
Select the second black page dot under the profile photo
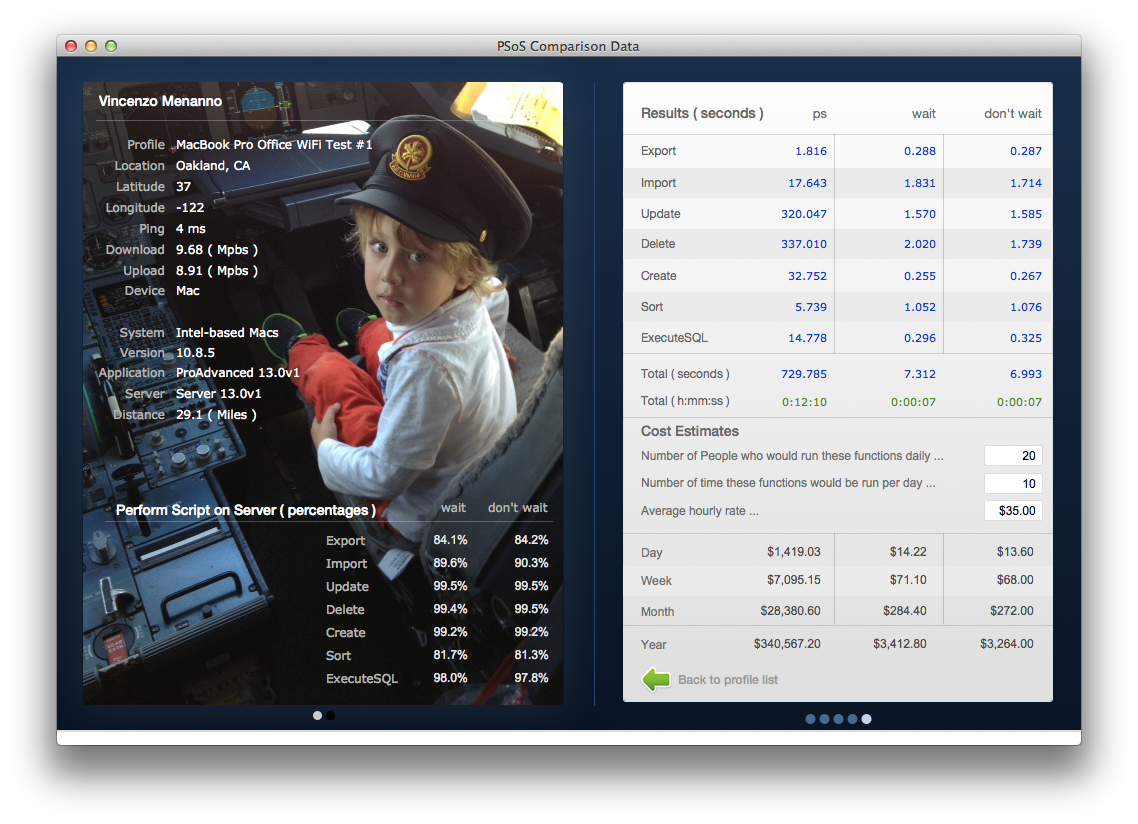[x=330, y=716]
